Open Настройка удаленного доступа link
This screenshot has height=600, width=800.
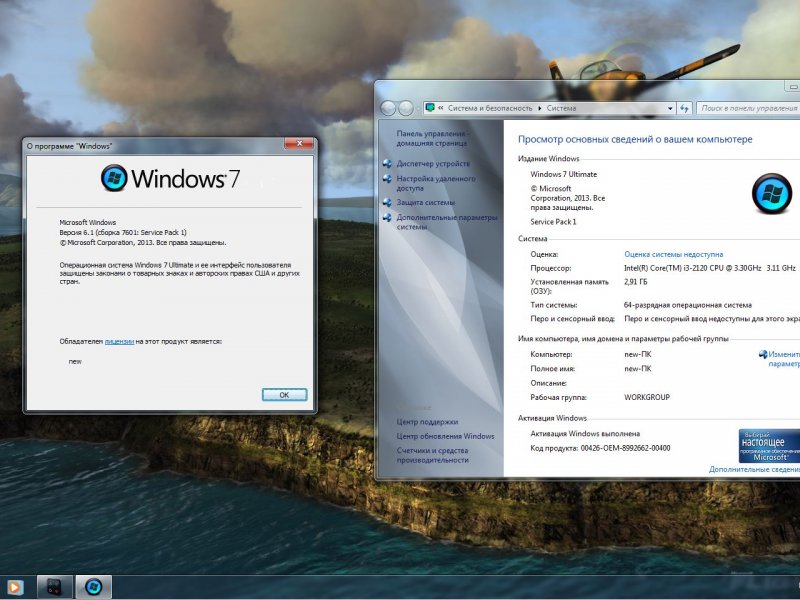(436, 183)
